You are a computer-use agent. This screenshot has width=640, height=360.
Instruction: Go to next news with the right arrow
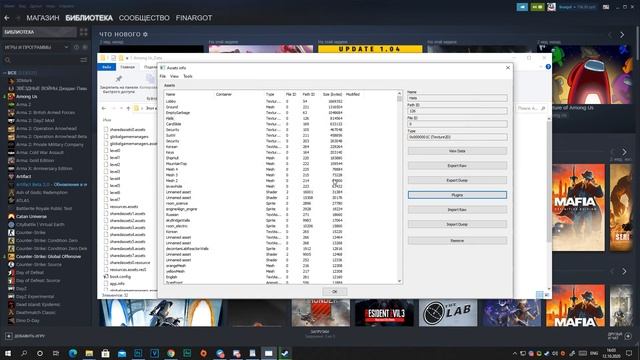622,35
